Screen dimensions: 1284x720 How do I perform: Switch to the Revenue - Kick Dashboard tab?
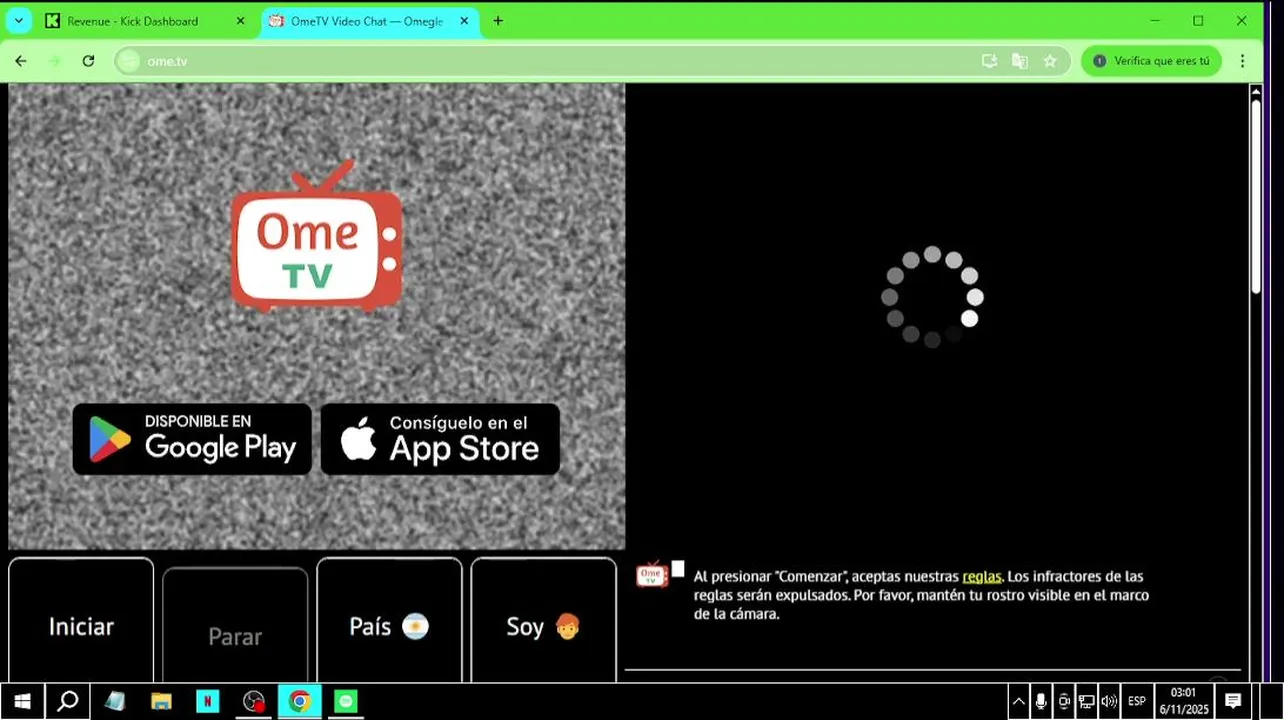pos(132,21)
